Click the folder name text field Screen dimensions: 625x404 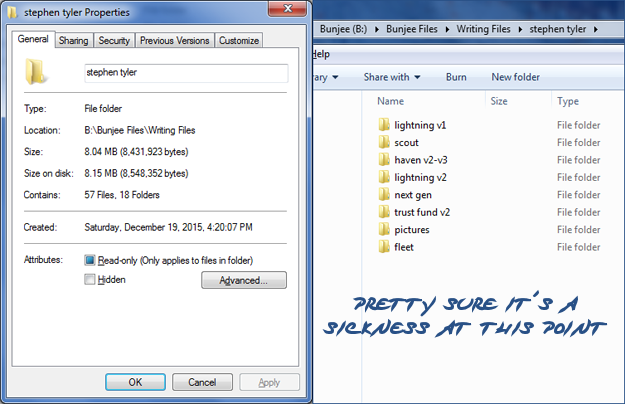tap(186, 73)
